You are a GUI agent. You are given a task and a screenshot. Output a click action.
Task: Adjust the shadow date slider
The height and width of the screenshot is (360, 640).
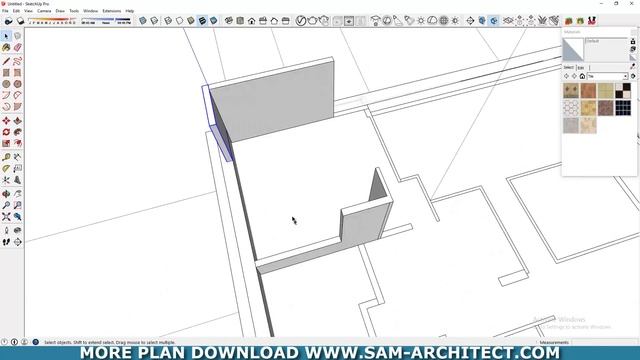52,20
